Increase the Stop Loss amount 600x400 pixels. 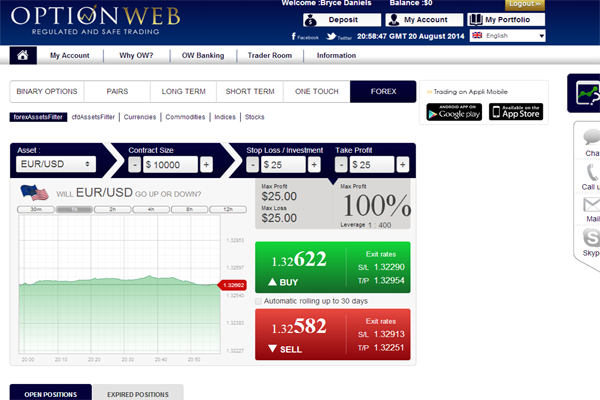(x=314, y=165)
